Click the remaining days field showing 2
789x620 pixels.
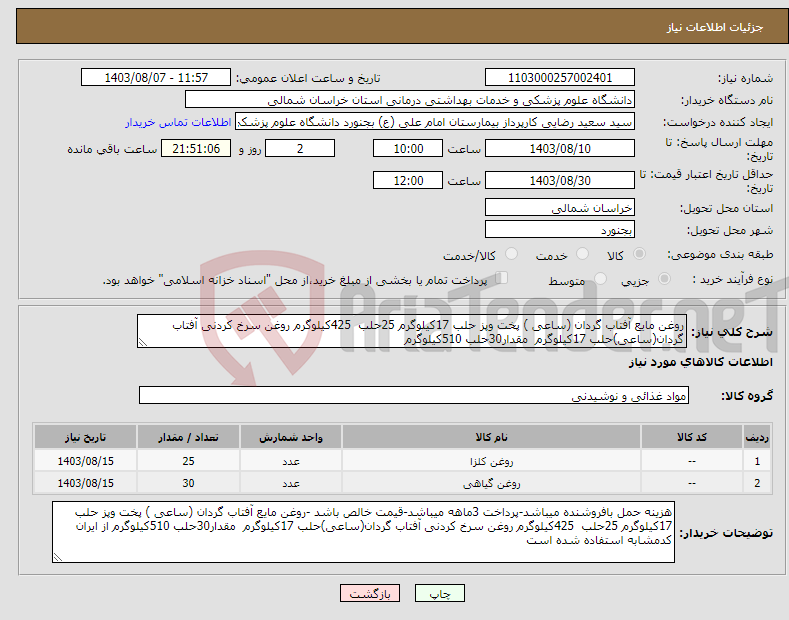tap(300, 148)
